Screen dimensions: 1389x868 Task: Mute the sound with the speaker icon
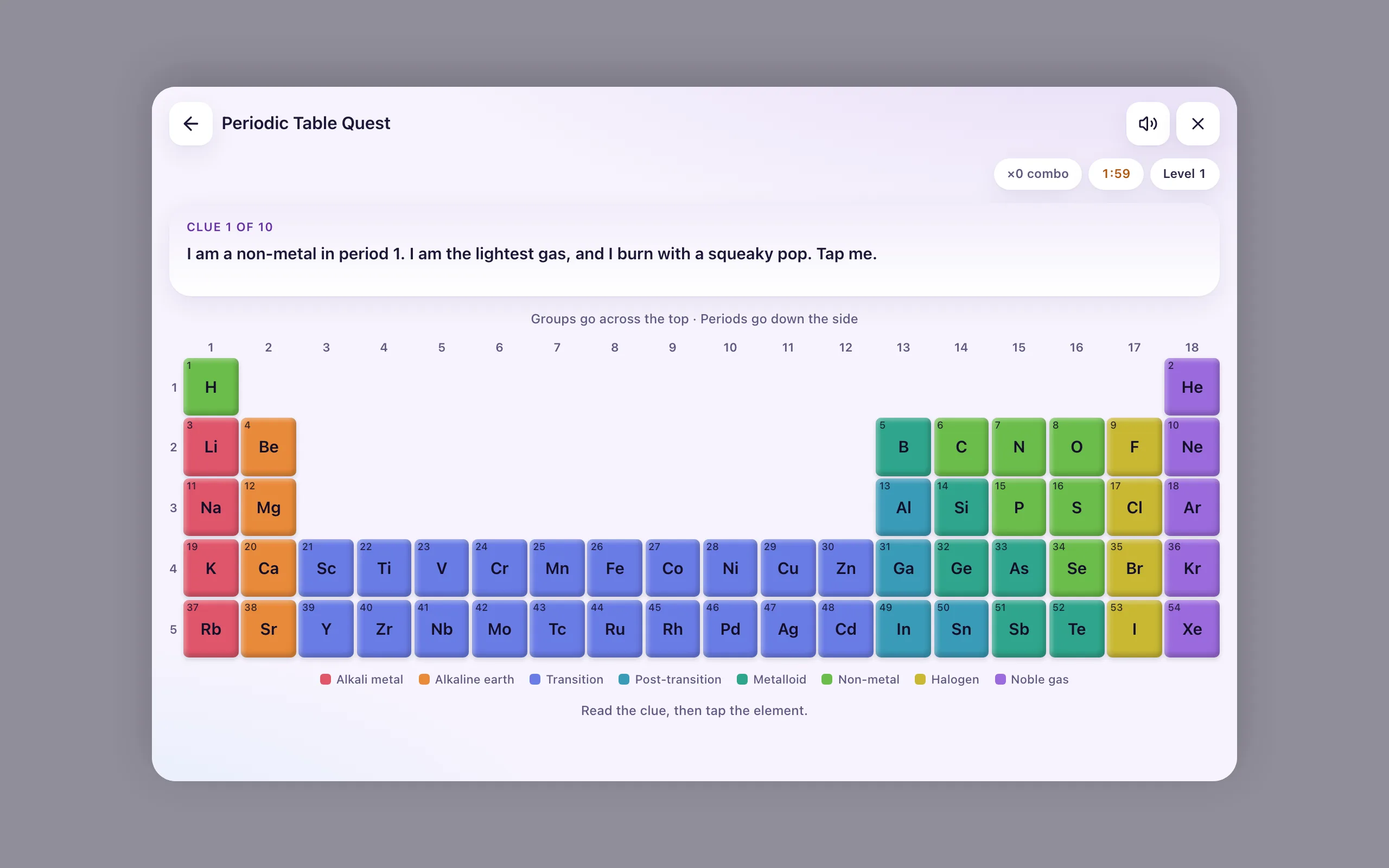(1148, 124)
